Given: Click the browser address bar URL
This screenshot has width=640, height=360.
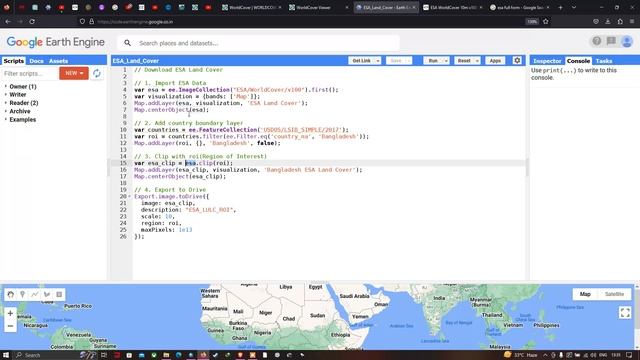Looking at the screenshot, I should point(135,22).
